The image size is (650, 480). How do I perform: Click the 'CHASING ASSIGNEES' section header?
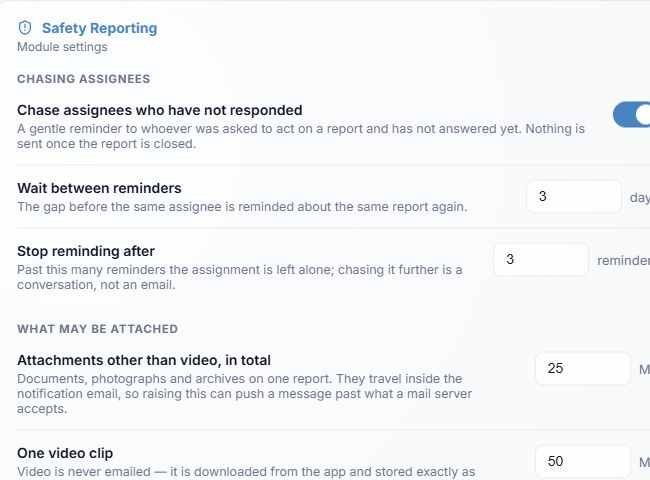[84, 79]
